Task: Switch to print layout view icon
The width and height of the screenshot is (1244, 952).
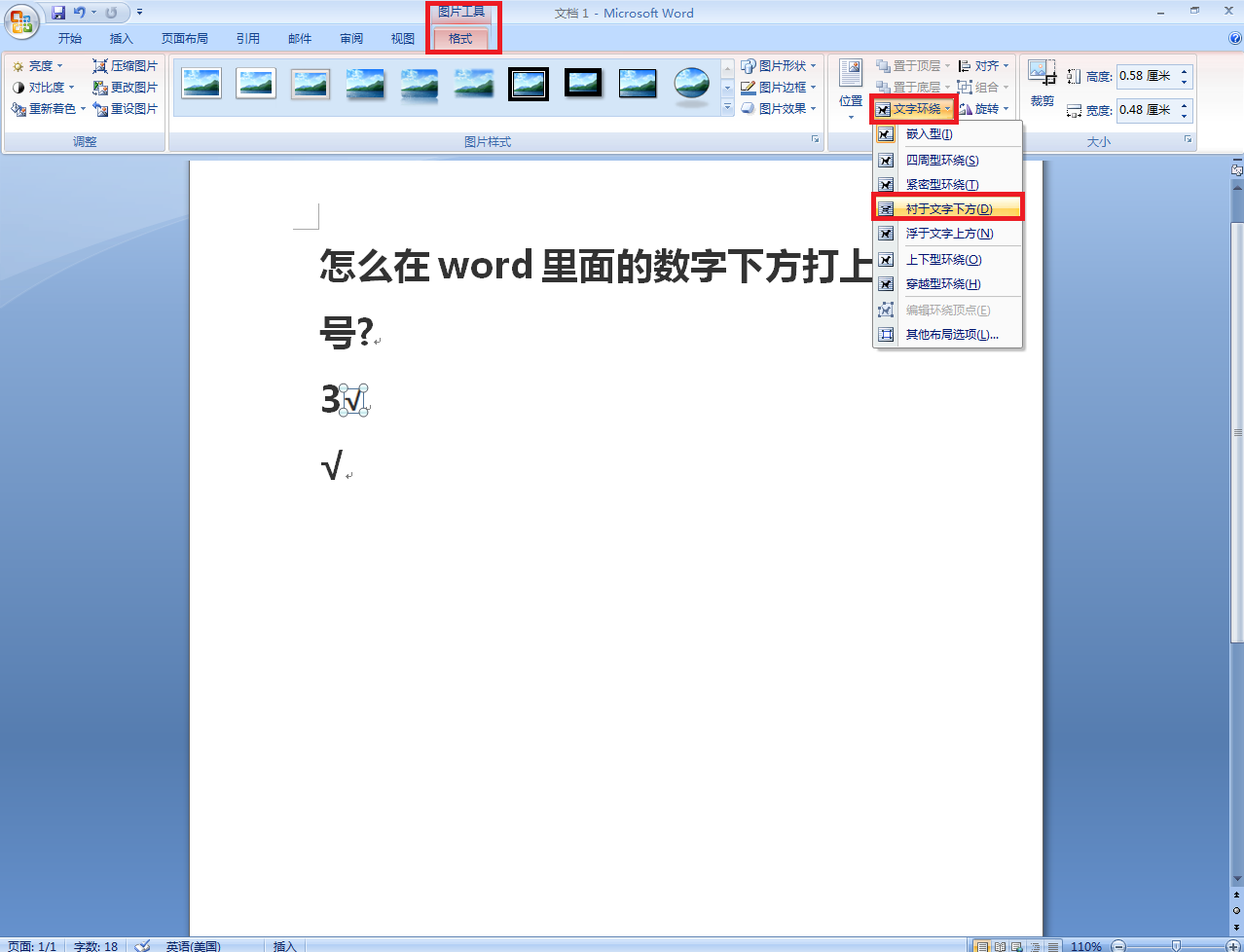Action: click(982, 946)
